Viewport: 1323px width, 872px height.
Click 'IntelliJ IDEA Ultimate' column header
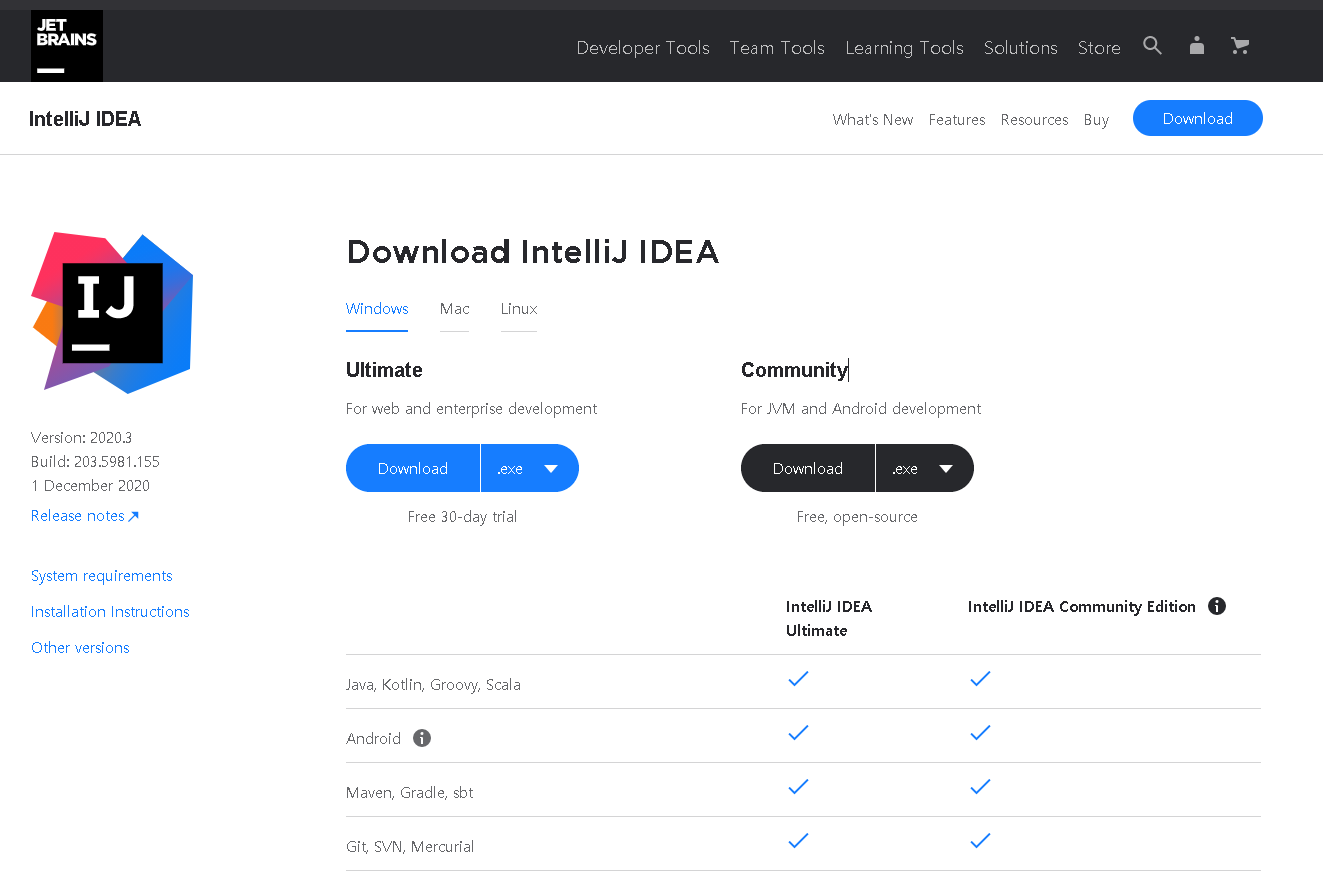click(x=829, y=618)
